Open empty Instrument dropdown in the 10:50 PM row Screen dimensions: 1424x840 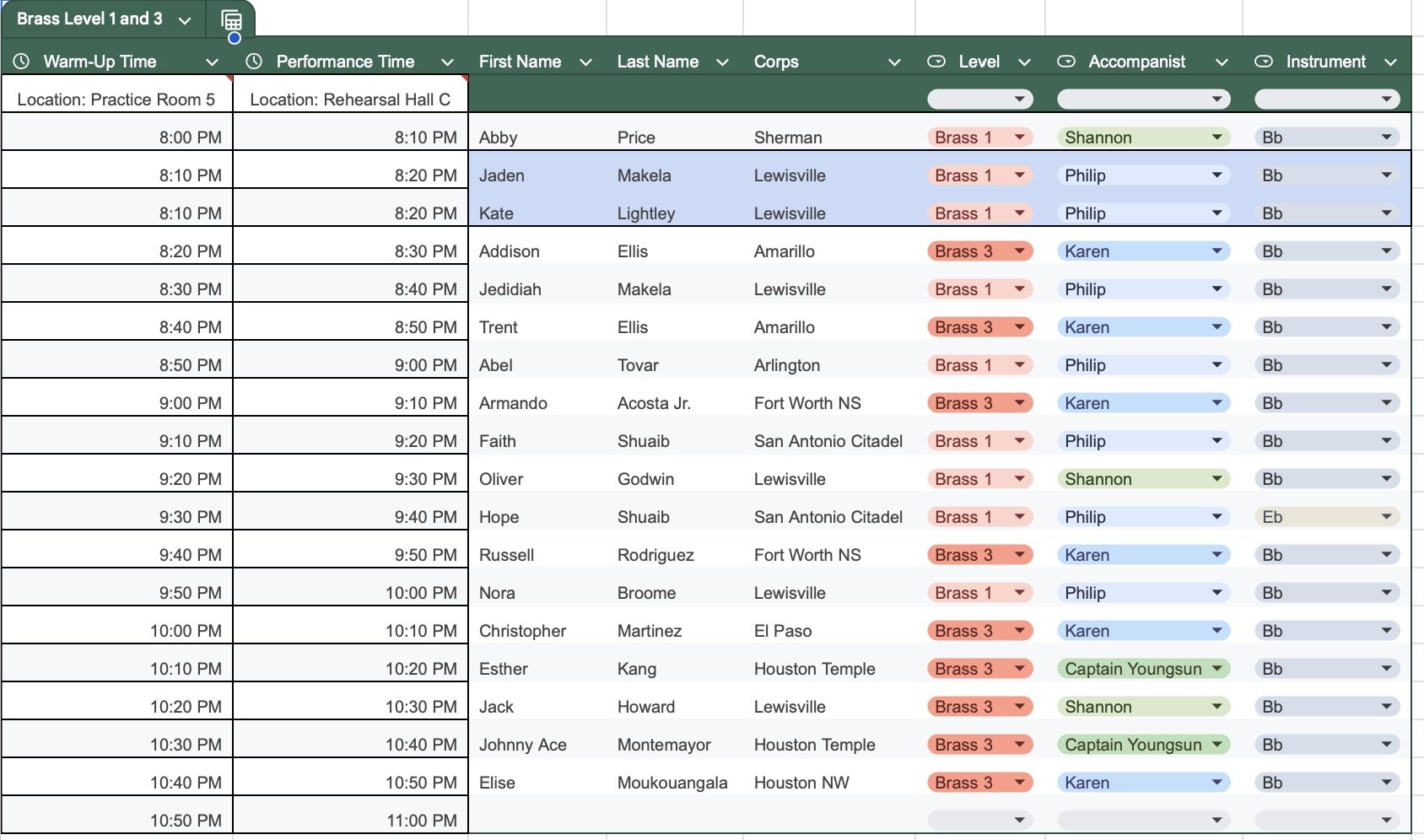pos(1327,820)
